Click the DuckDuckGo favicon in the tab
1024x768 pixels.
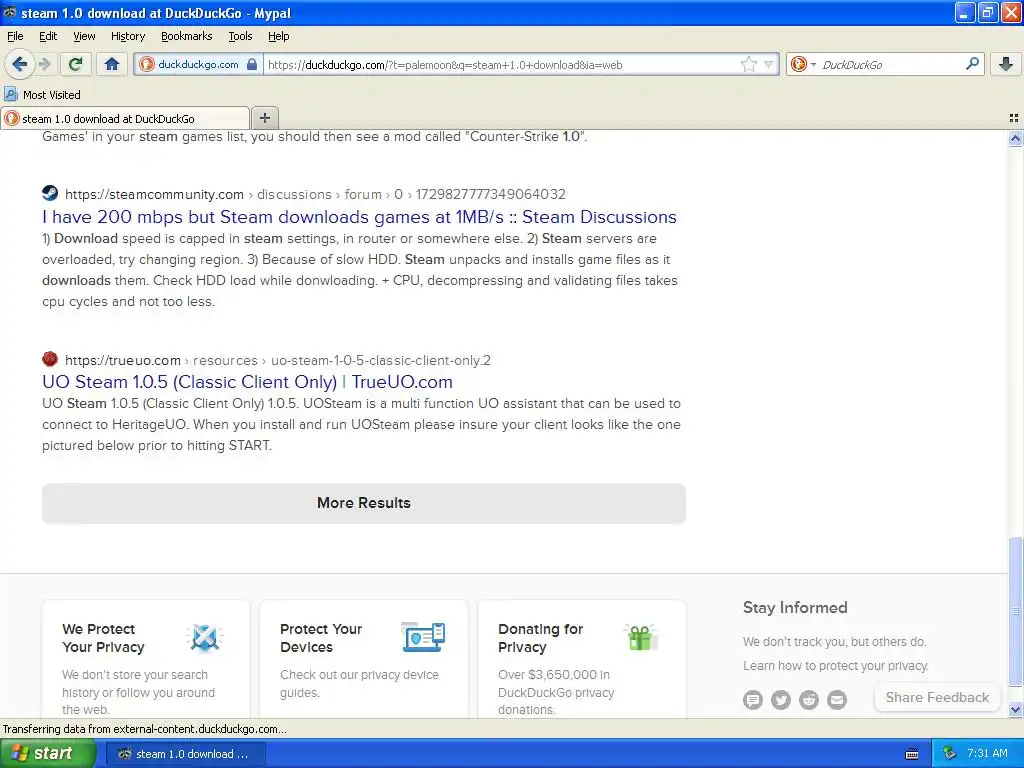12,118
